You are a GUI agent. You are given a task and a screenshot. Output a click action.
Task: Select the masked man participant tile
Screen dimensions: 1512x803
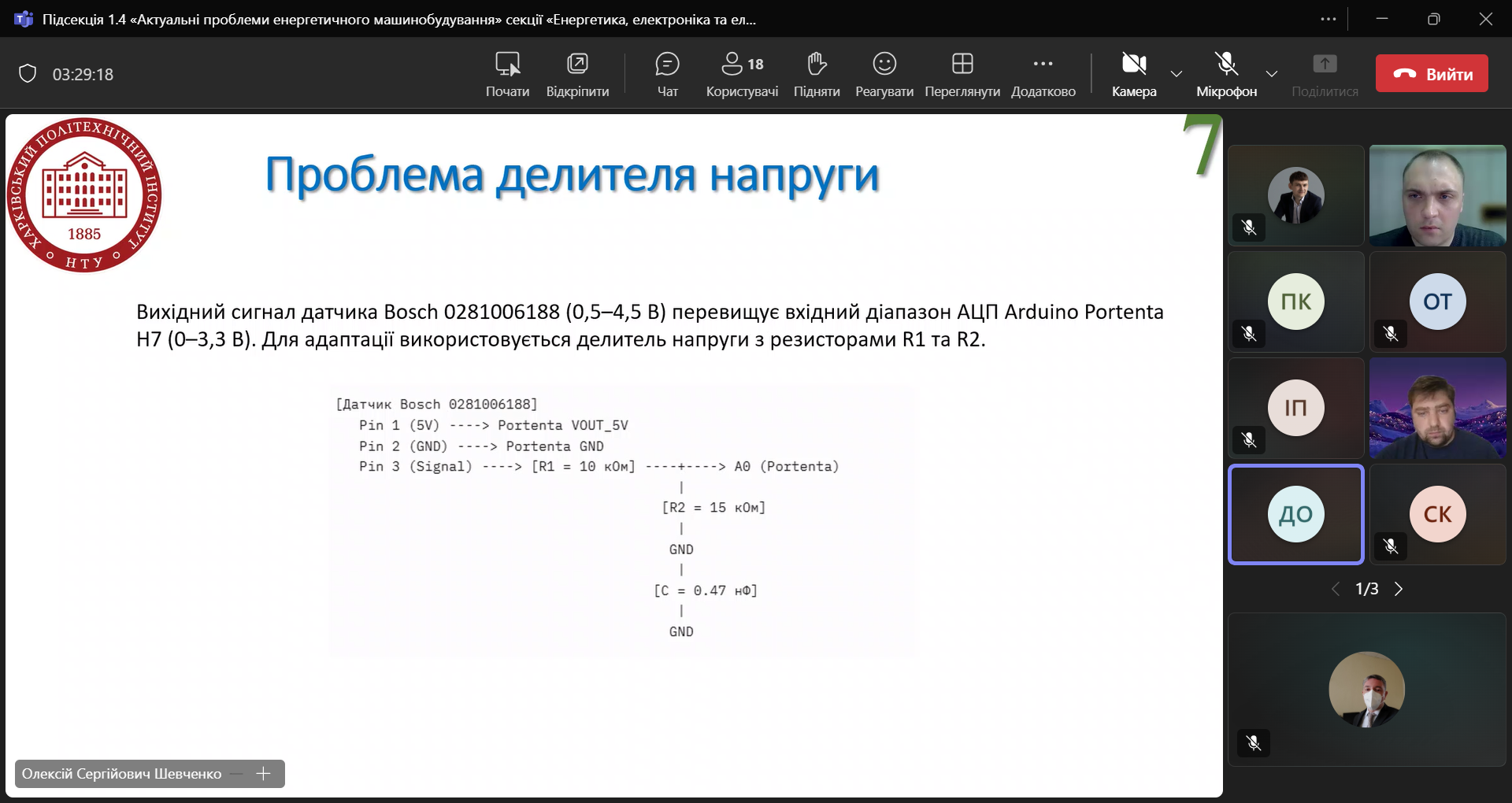[1366, 690]
